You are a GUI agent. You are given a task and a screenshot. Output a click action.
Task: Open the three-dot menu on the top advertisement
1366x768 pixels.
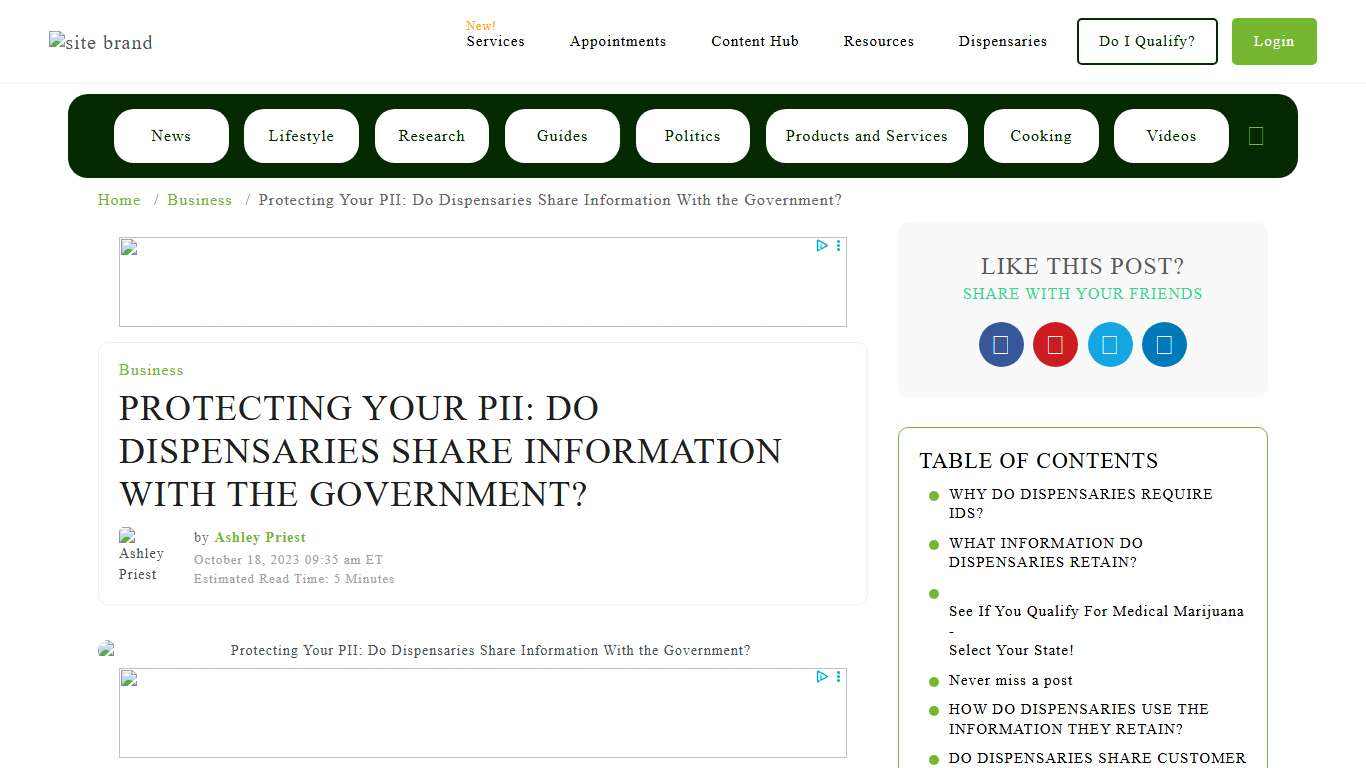pos(838,245)
